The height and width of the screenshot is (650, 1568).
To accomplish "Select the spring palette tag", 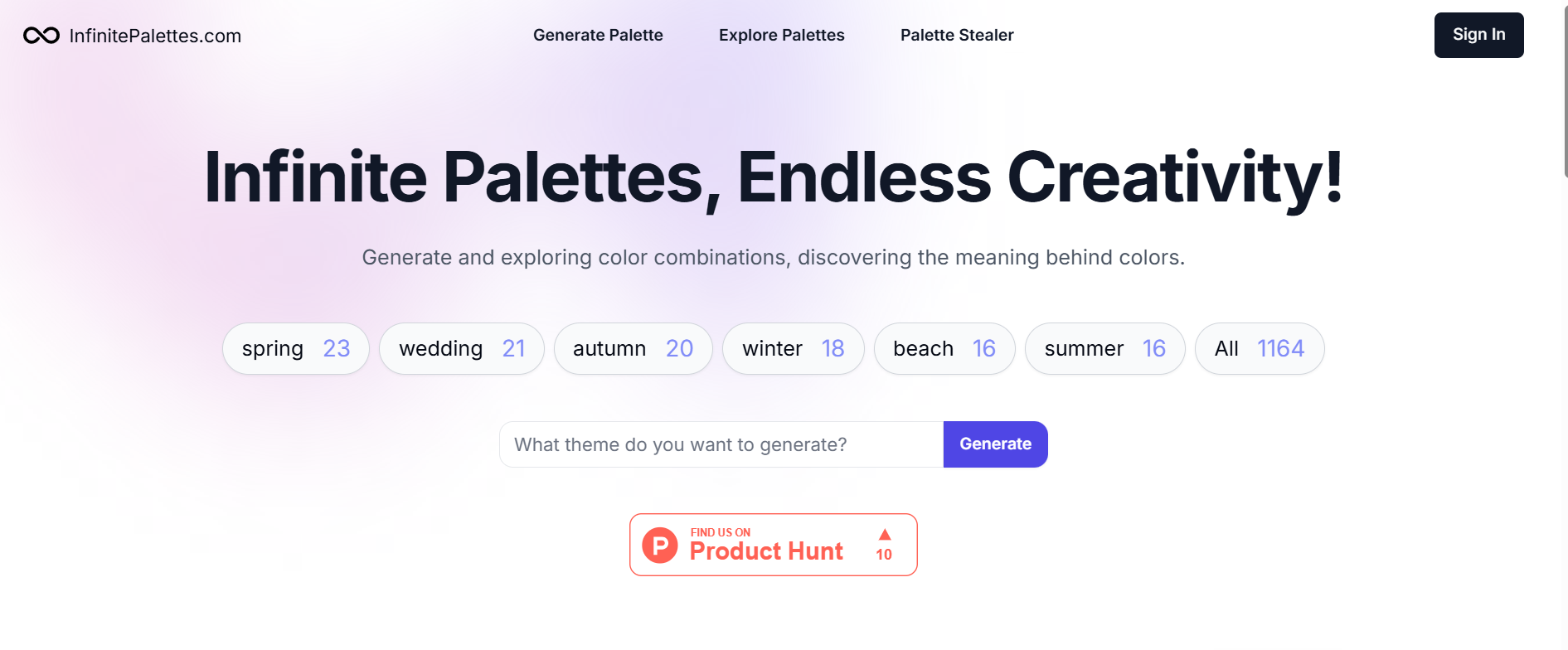I will pyautogui.click(x=296, y=348).
